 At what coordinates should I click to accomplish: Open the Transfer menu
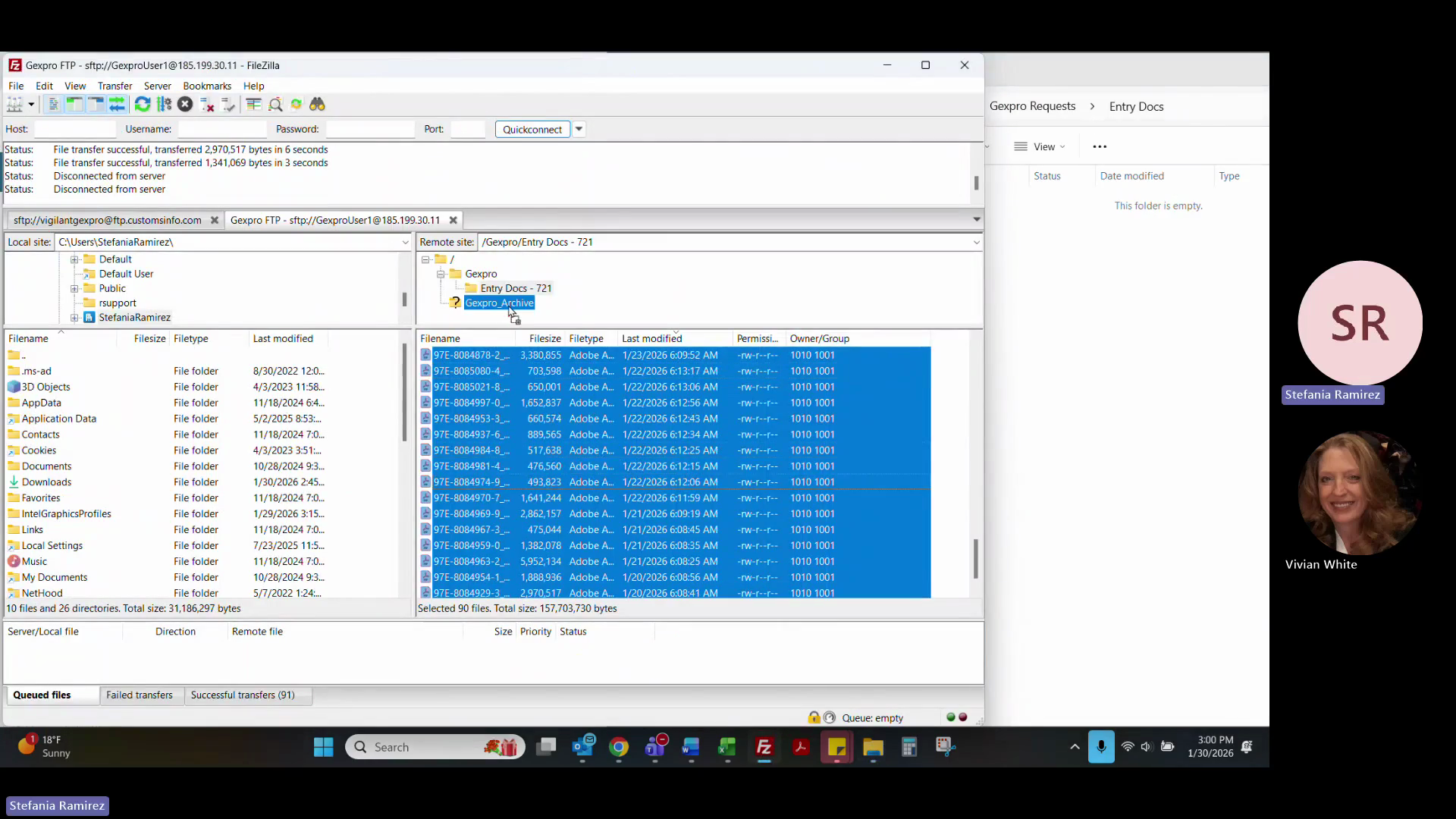click(x=115, y=86)
